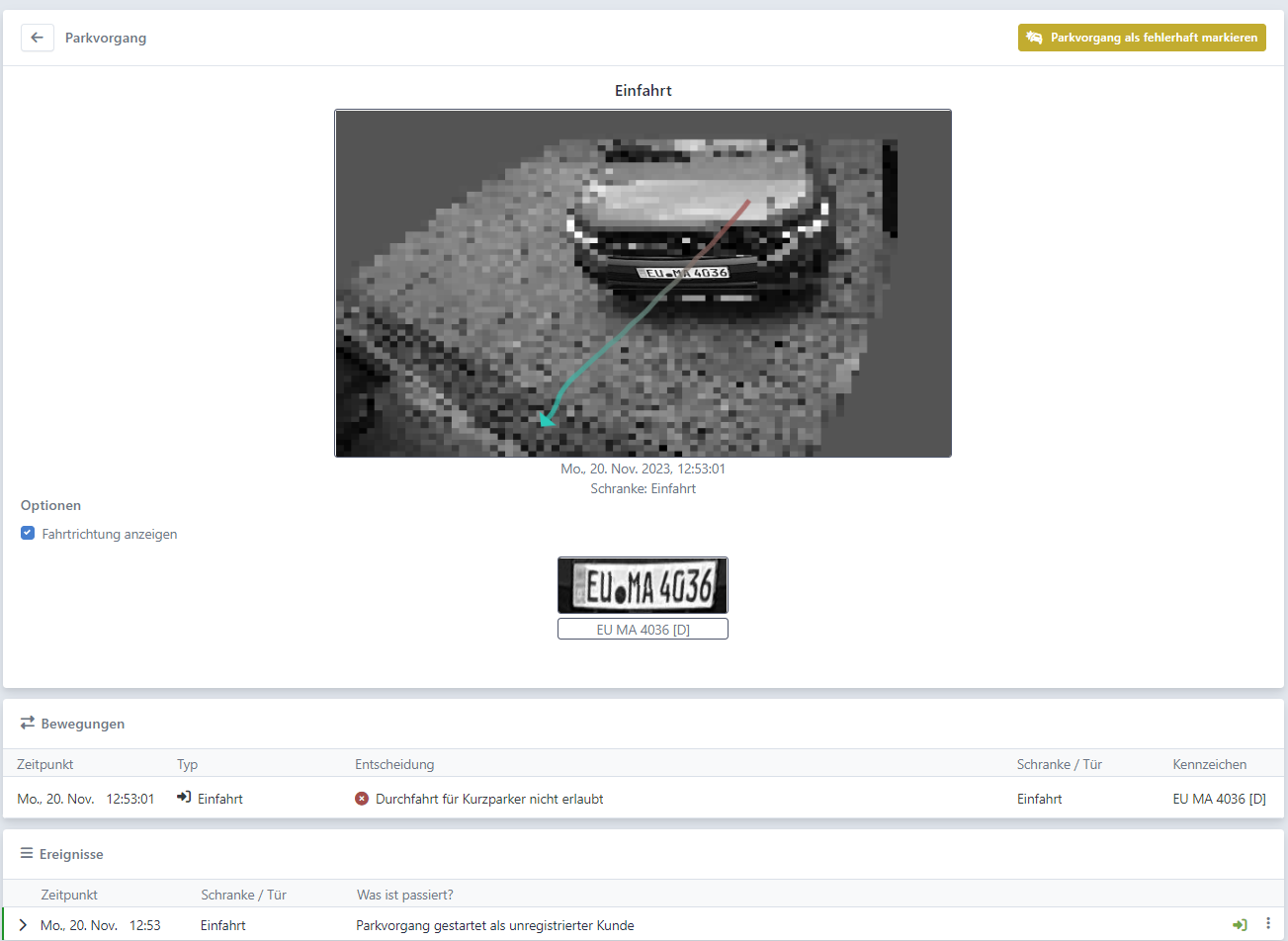This screenshot has width=1288, height=941.
Task: Click 'Zeitpunkt' header in Ereignisse table
Action: (x=69, y=895)
